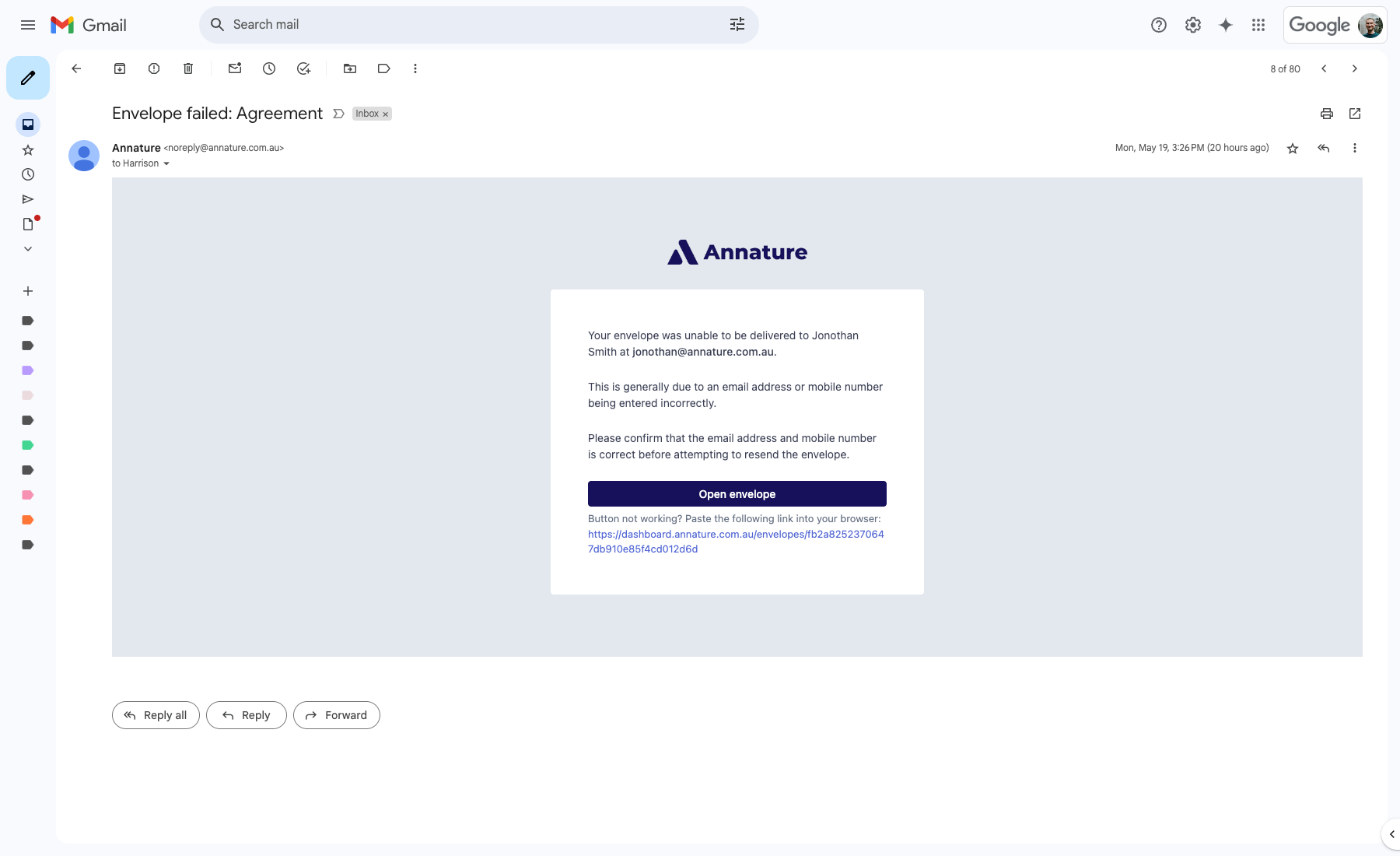
Task: Expand More sidebar items chevron
Action: point(28,249)
